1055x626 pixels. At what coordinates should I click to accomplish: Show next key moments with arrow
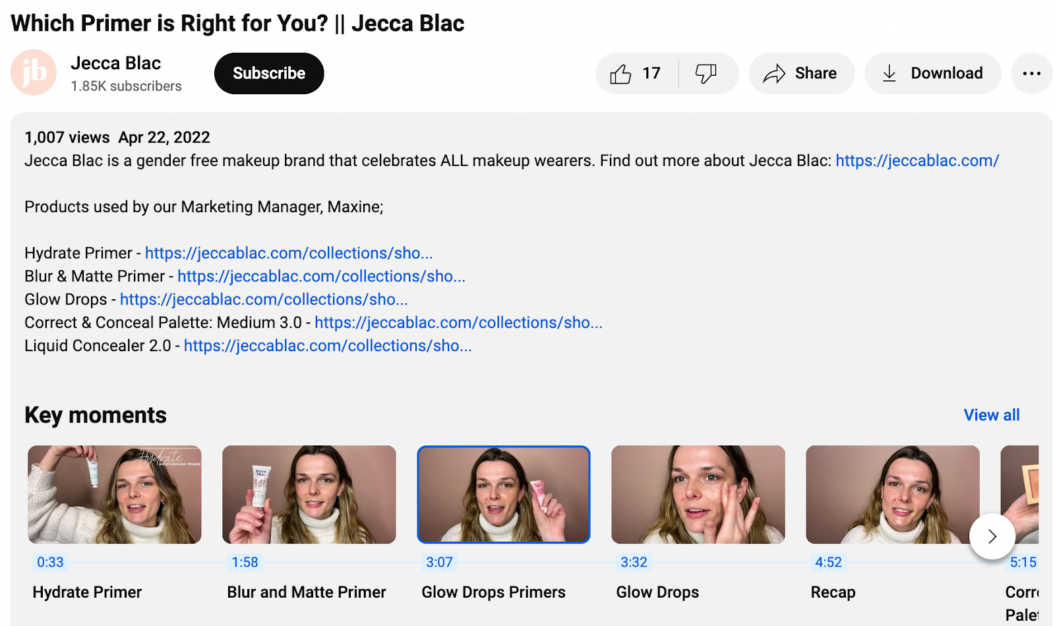click(992, 536)
